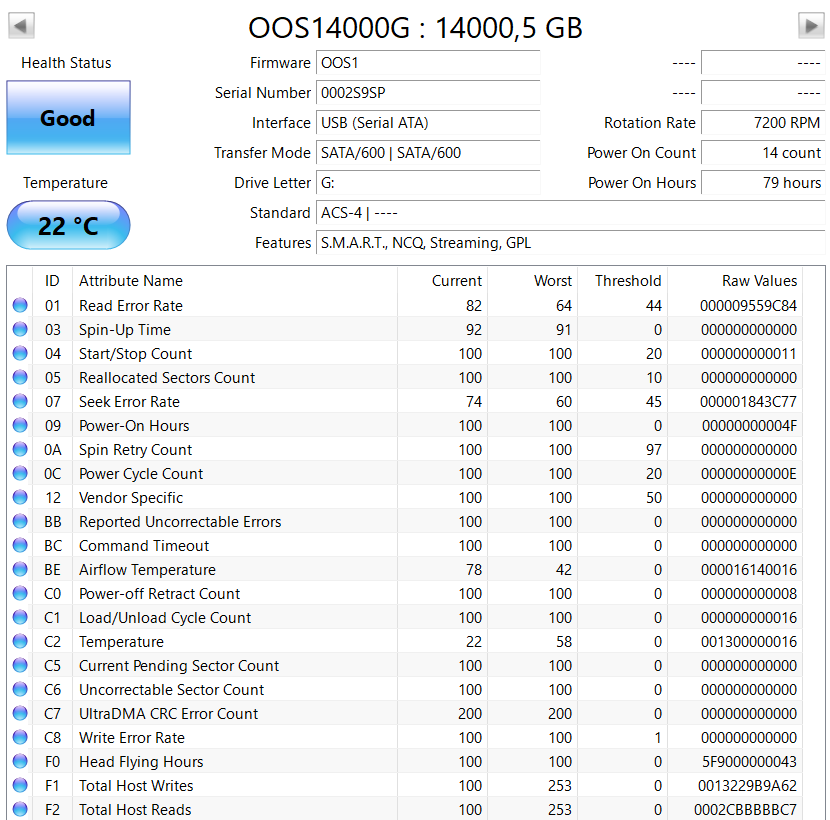Select the Seek Error Rate attribute name
The image size is (830, 820).
point(129,401)
